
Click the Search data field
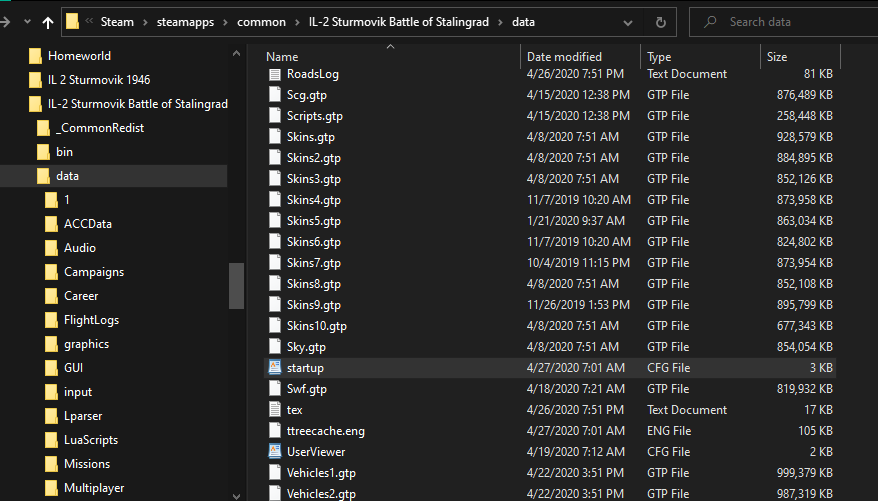pyautogui.click(x=784, y=22)
